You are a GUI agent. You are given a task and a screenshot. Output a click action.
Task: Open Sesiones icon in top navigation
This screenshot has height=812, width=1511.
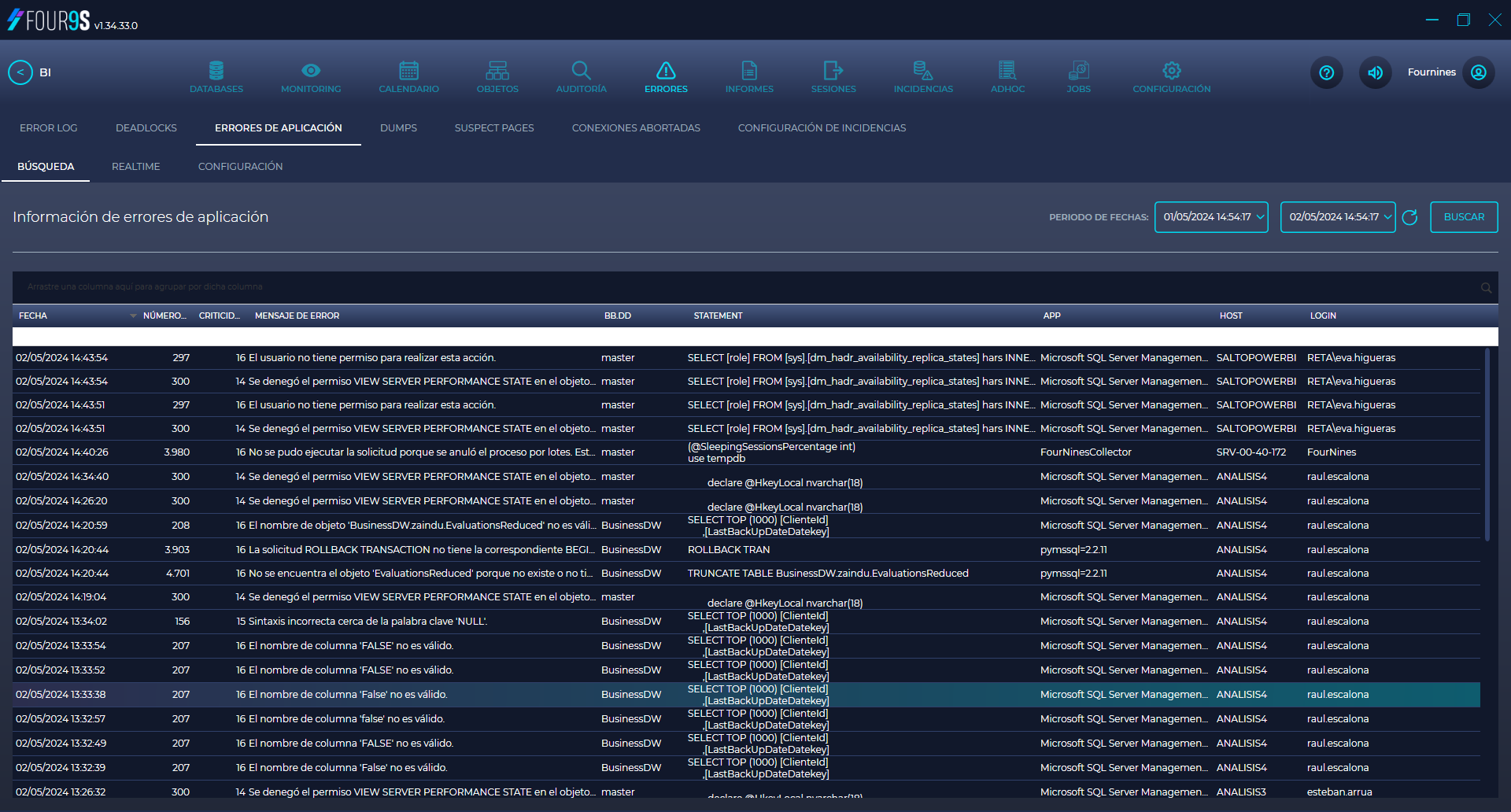833,71
